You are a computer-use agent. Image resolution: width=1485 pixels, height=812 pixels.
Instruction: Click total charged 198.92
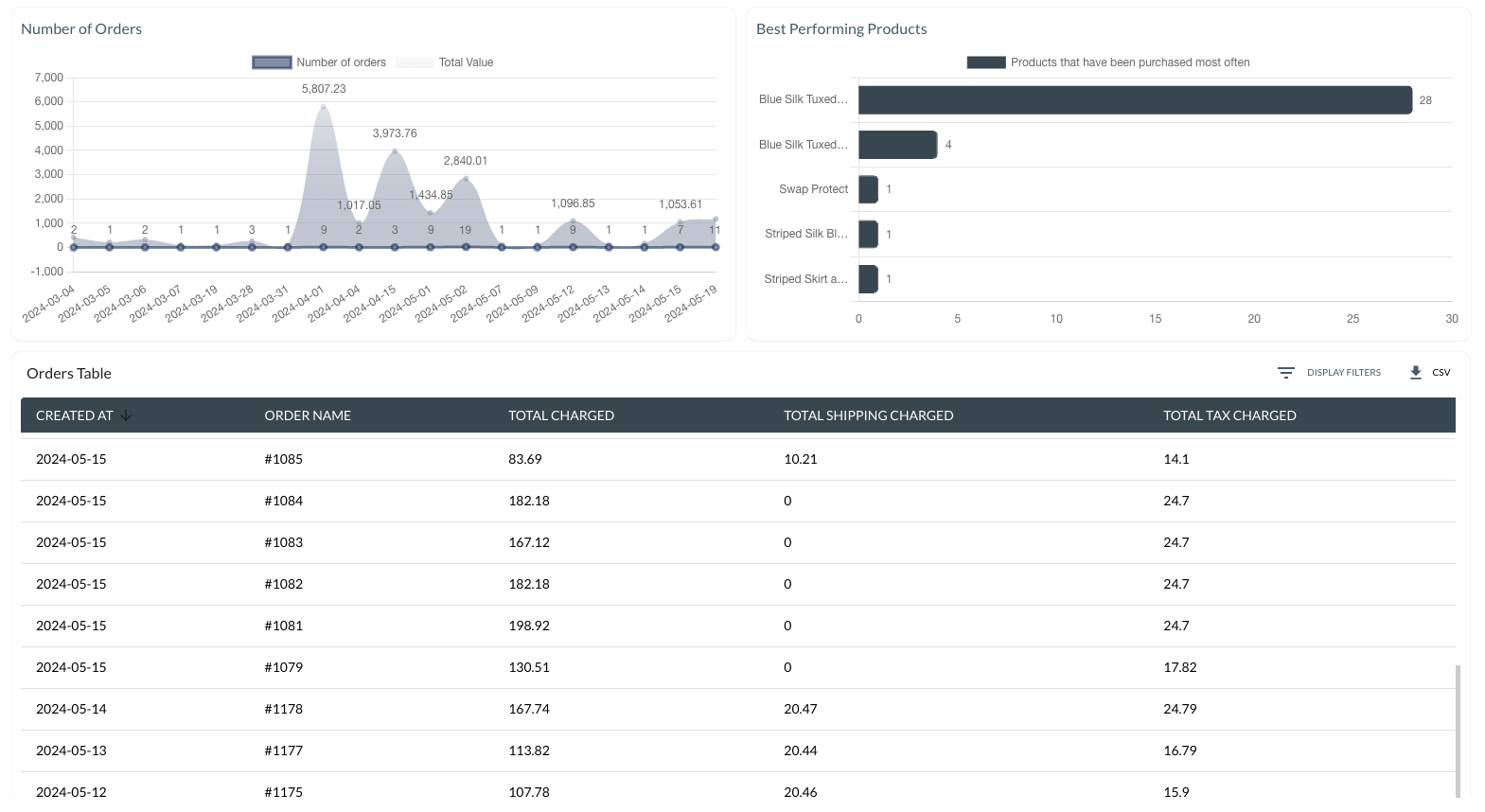[x=529, y=626]
